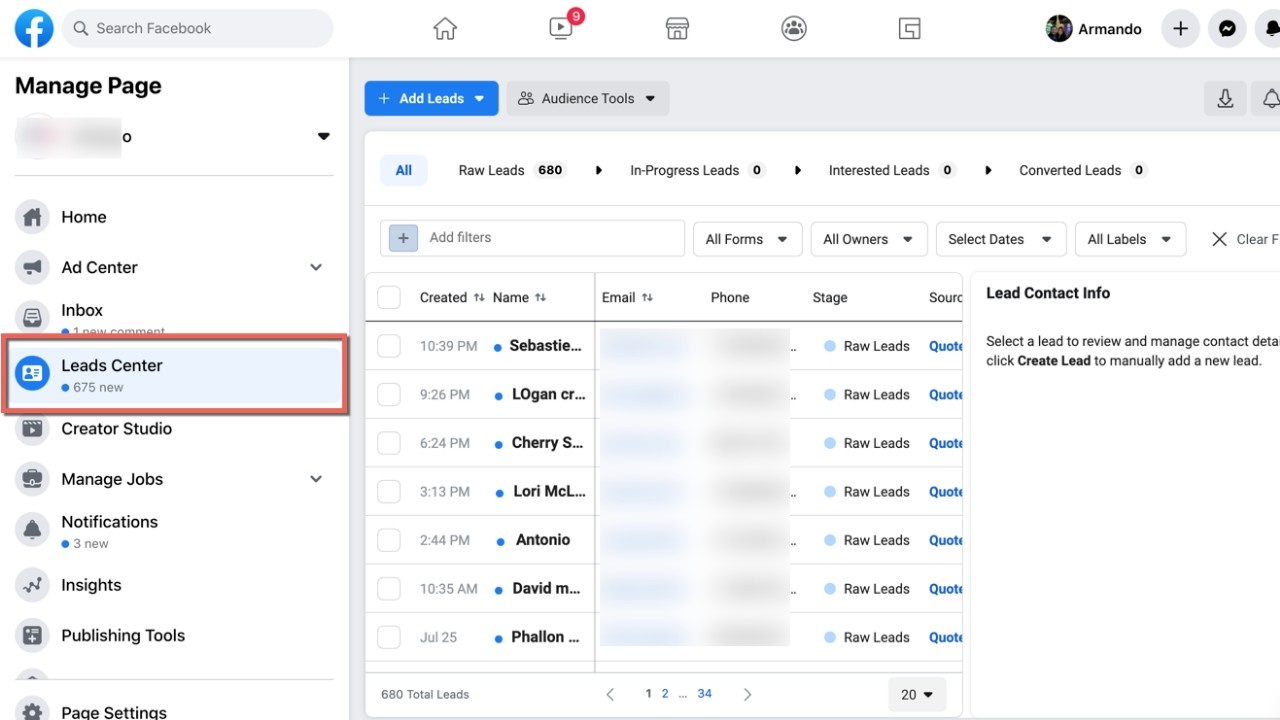Open the Select Dates dropdown

1001,239
